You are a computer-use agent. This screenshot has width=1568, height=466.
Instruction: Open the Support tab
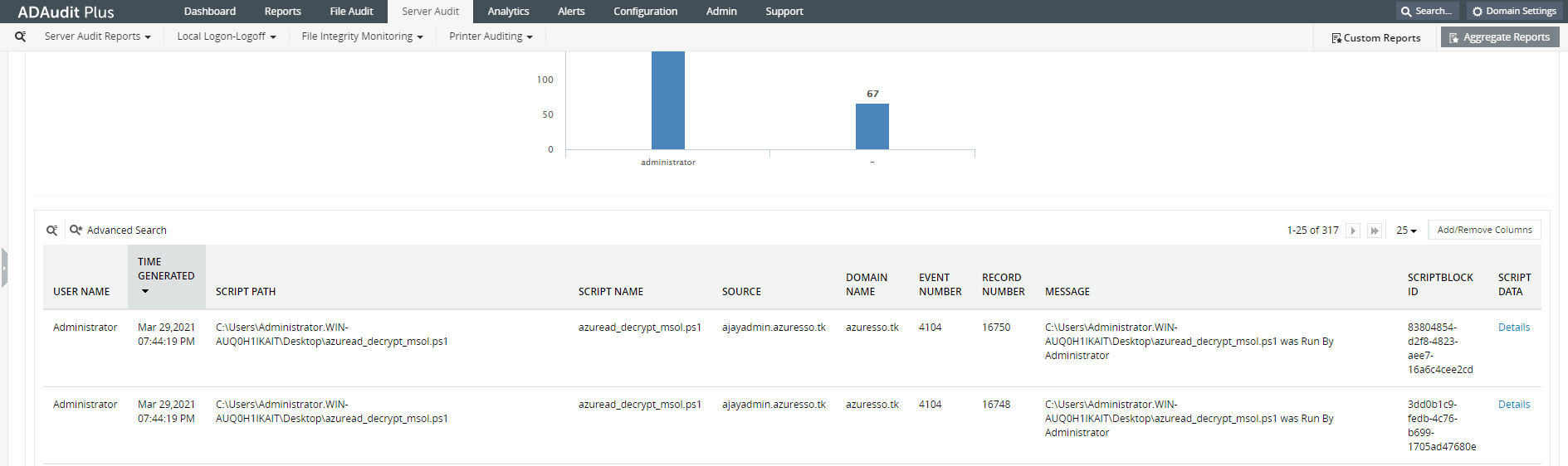pos(784,12)
